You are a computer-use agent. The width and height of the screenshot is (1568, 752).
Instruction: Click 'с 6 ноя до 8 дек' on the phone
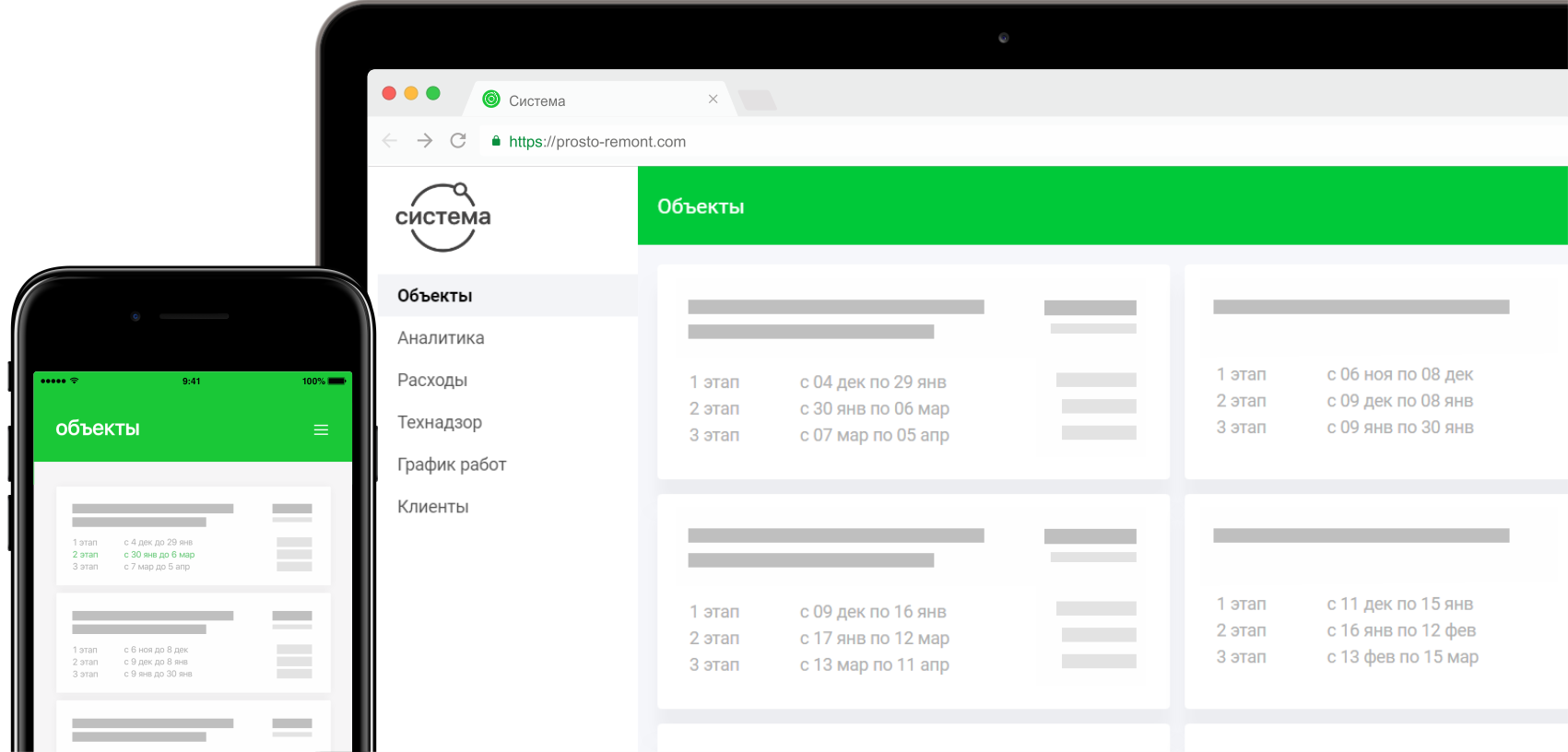(x=156, y=650)
